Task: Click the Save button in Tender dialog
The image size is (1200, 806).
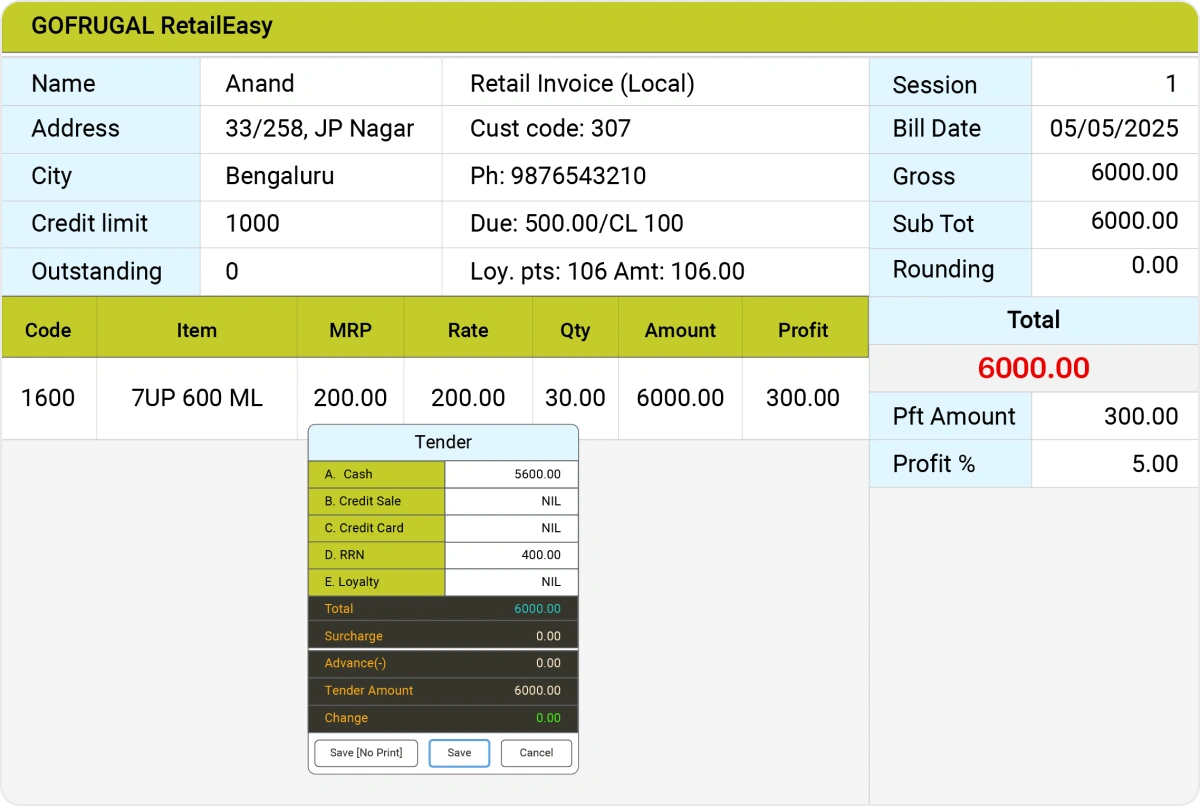Action: coord(459,753)
